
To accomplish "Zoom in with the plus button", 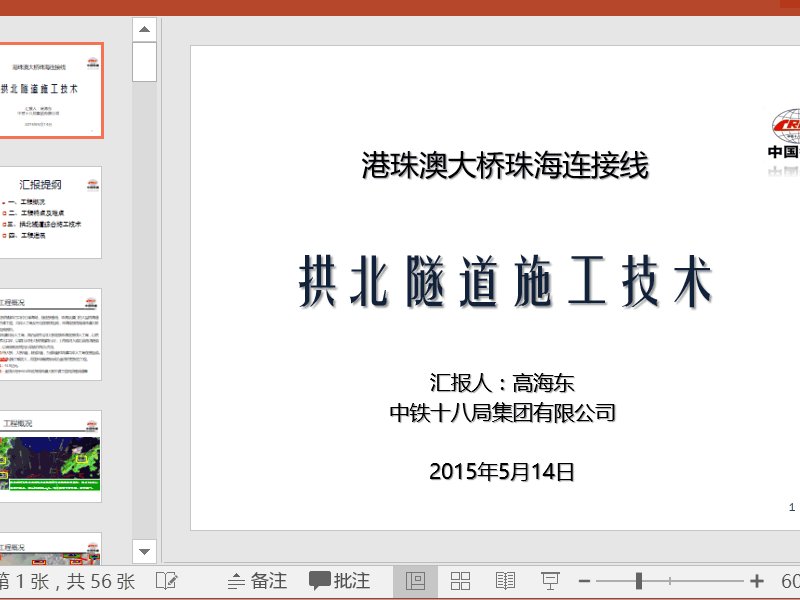I will (757, 581).
